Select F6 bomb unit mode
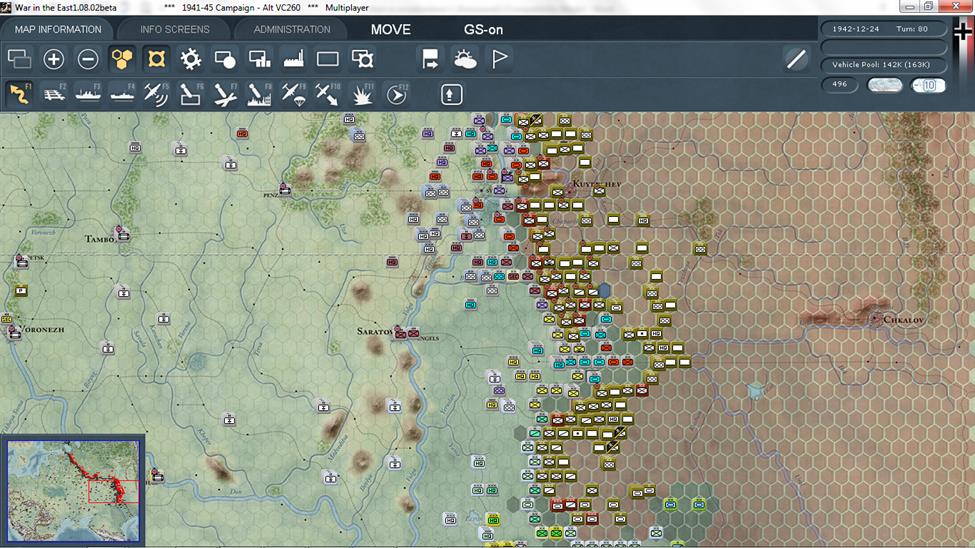Image resolution: width=975 pixels, height=548 pixels. tap(190, 95)
